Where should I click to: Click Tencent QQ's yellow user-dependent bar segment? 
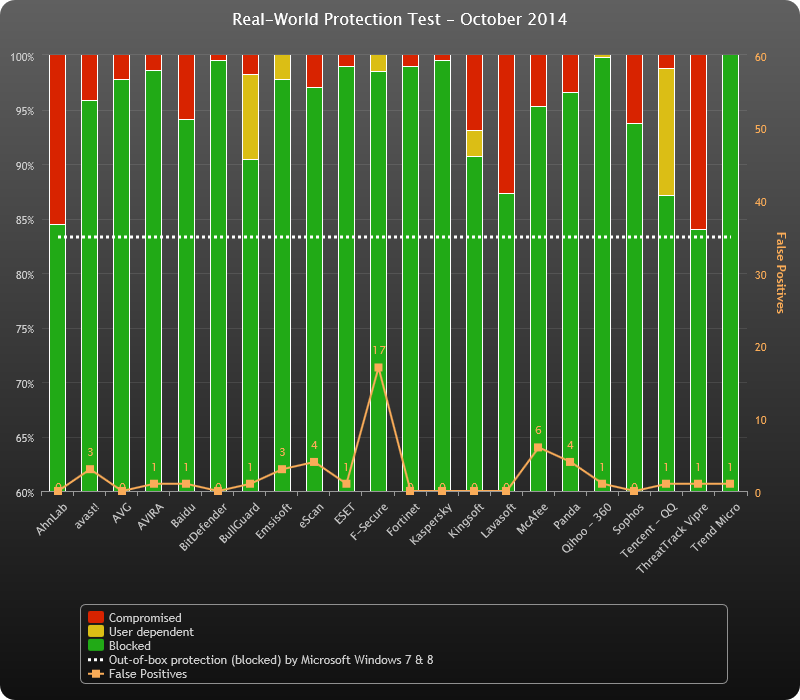(666, 132)
